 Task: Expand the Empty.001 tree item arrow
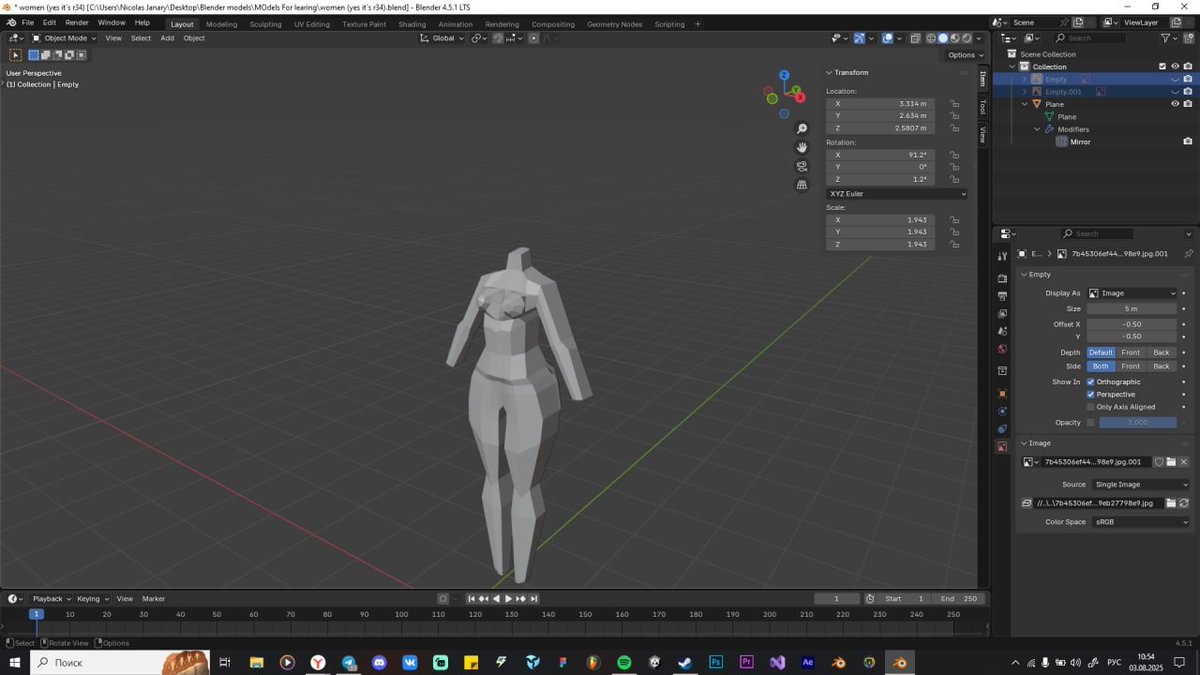1024,92
